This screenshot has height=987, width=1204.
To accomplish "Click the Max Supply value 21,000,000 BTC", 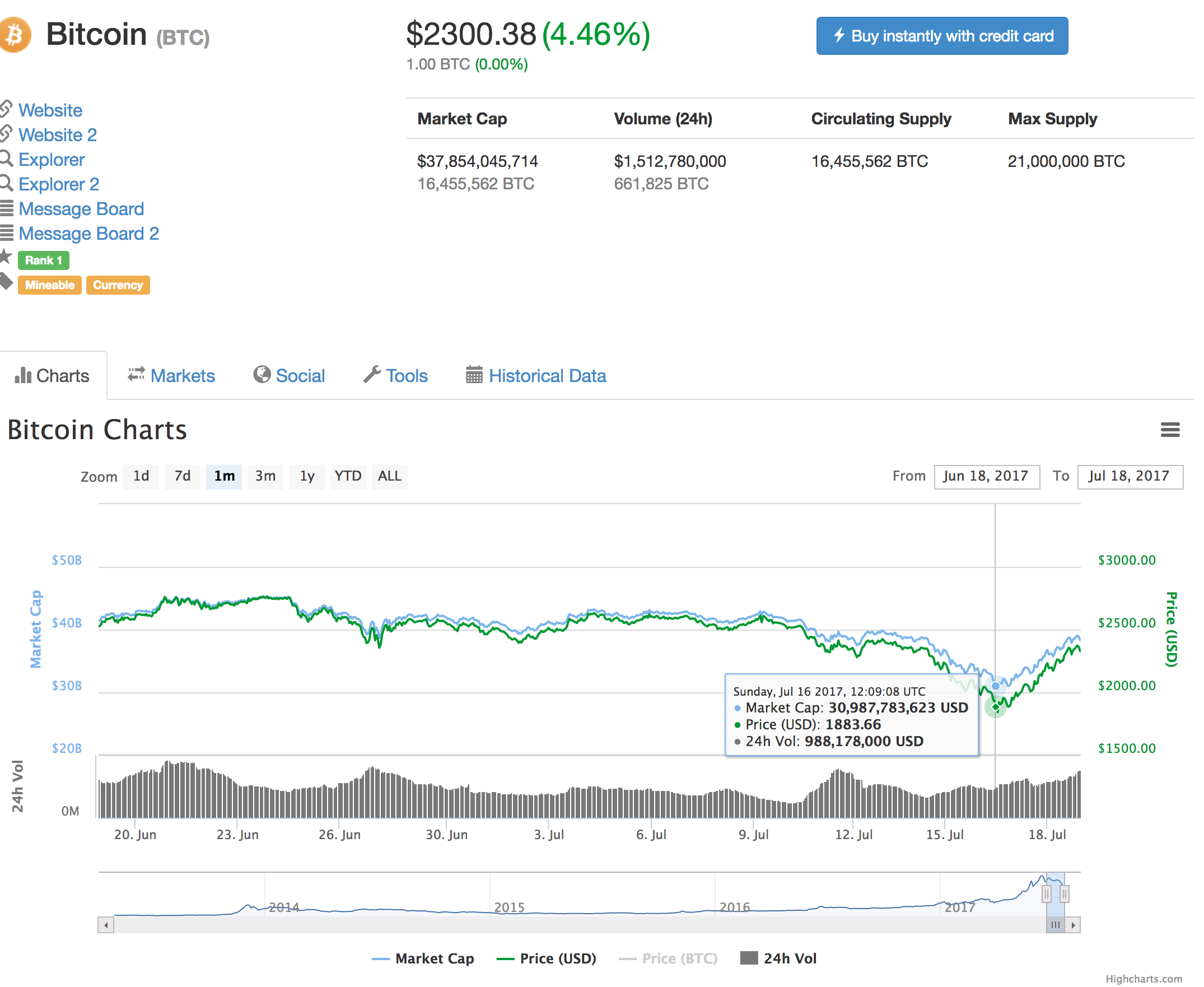I will point(1066,161).
